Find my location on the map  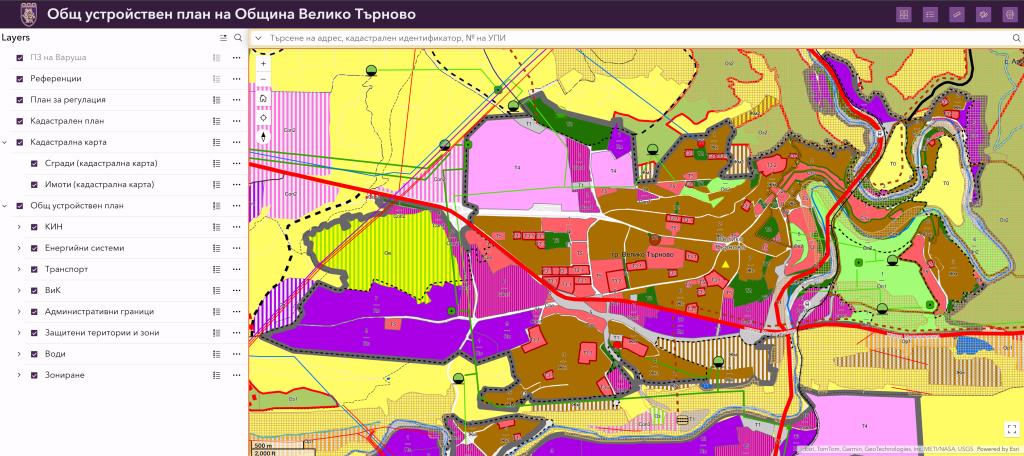263,118
